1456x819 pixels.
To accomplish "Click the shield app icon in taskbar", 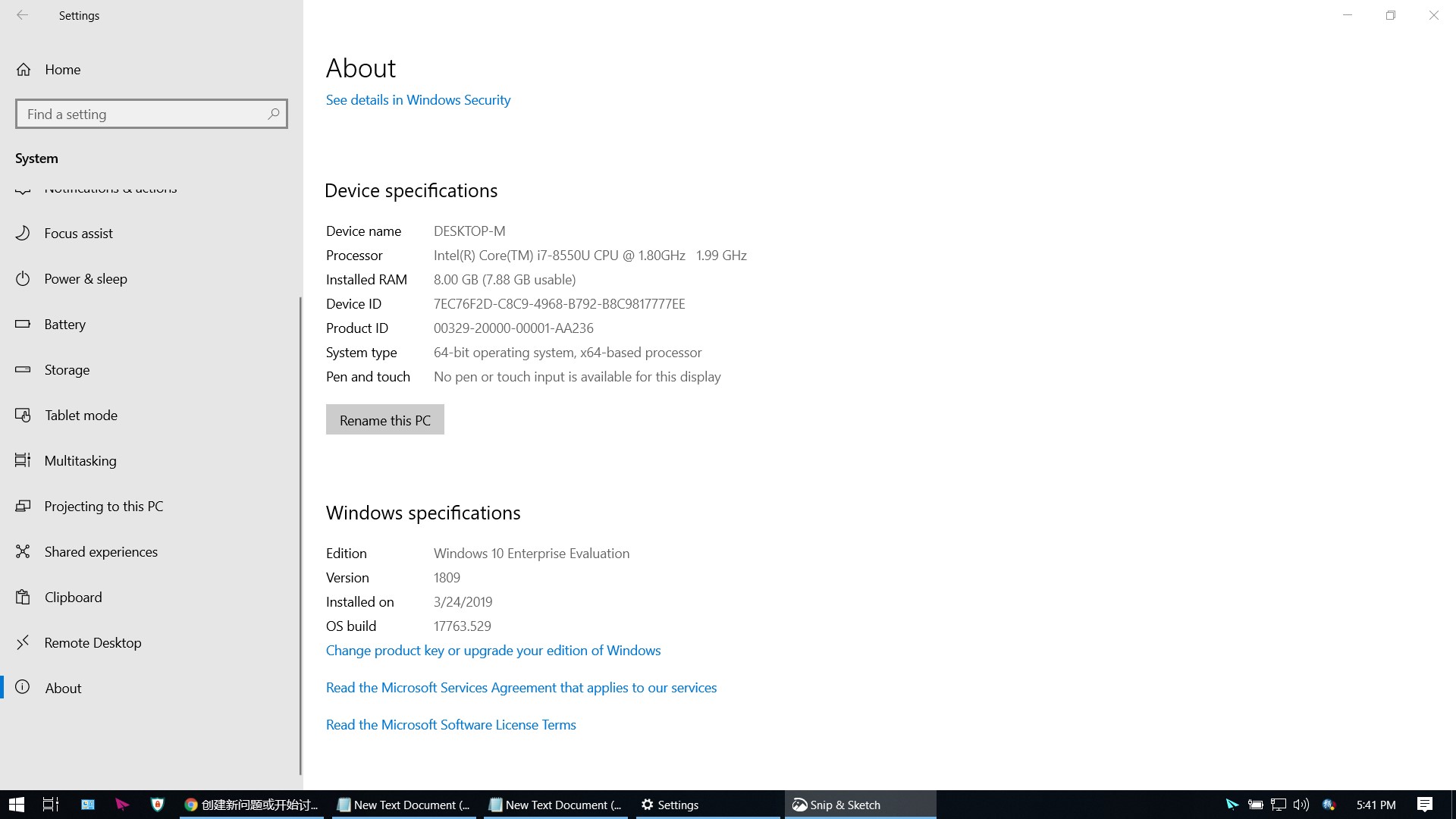I will point(157,805).
